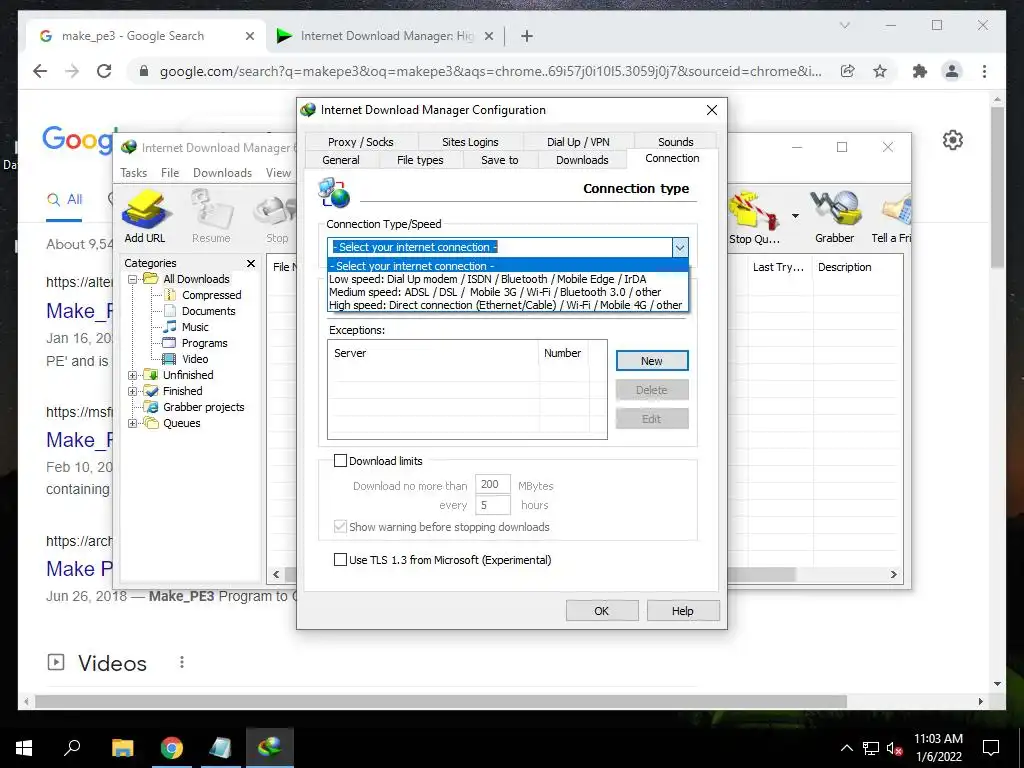Choose the highlighted Select your internet connection option
The width and height of the screenshot is (1024, 768).
click(x=508, y=266)
